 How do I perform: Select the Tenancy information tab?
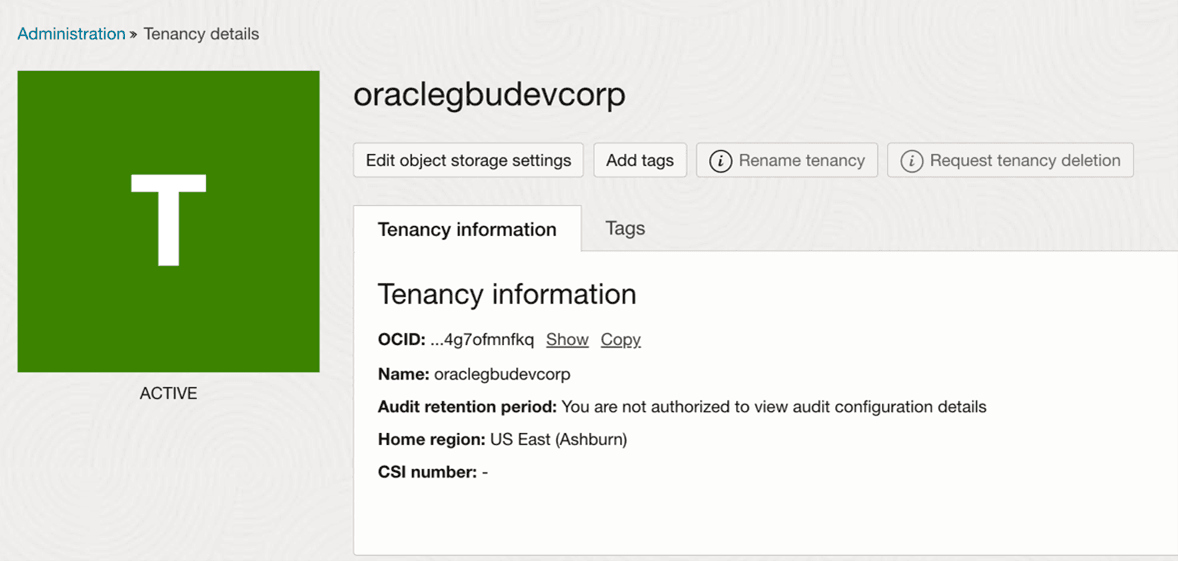[467, 229]
